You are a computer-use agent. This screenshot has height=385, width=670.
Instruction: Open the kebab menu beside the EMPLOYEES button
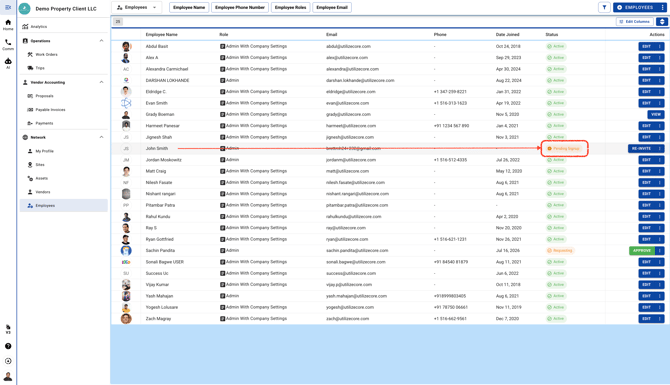click(x=663, y=7)
